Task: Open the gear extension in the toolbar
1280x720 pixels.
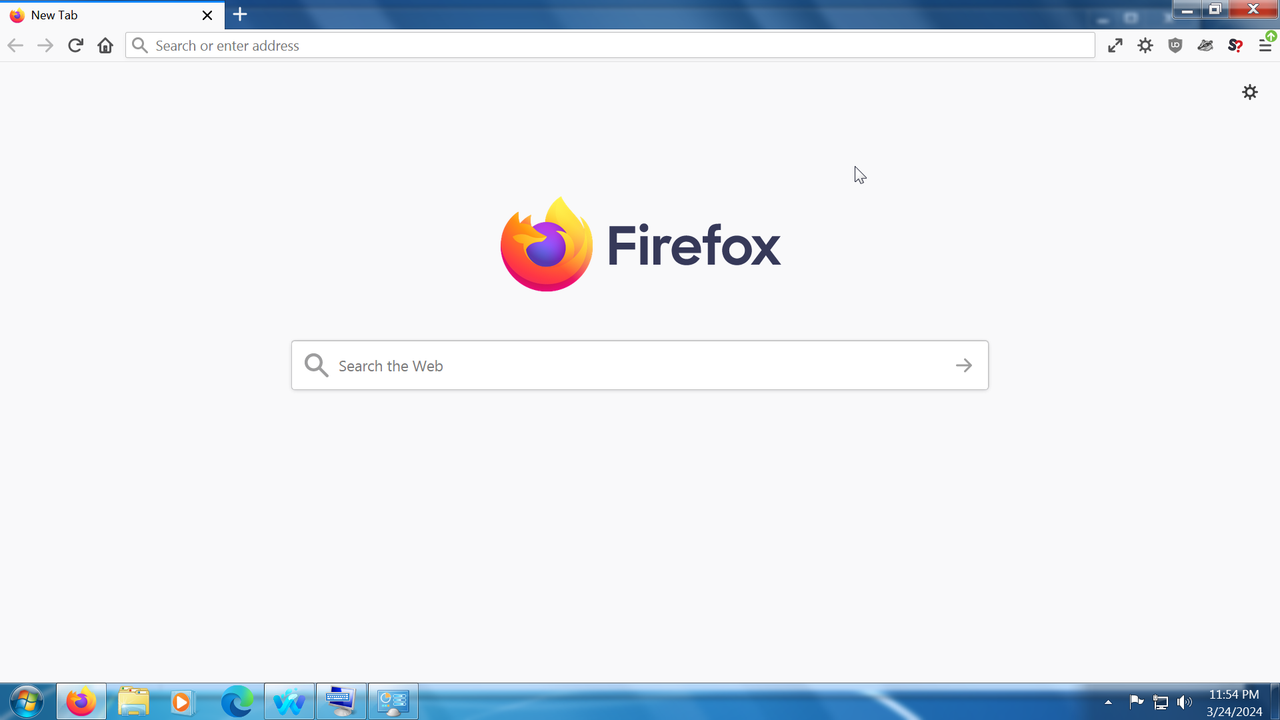Action: pyautogui.click(x=1145, y=45)
